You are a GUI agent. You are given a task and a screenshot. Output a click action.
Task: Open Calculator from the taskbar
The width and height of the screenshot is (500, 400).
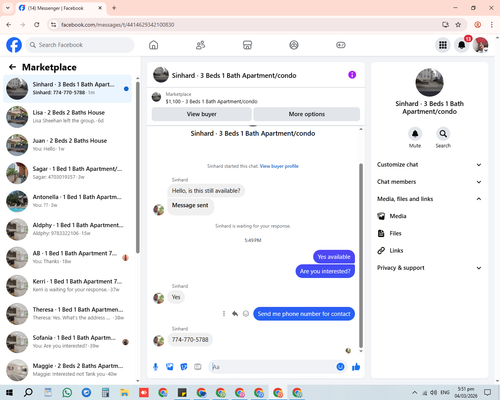pos(105,393)
